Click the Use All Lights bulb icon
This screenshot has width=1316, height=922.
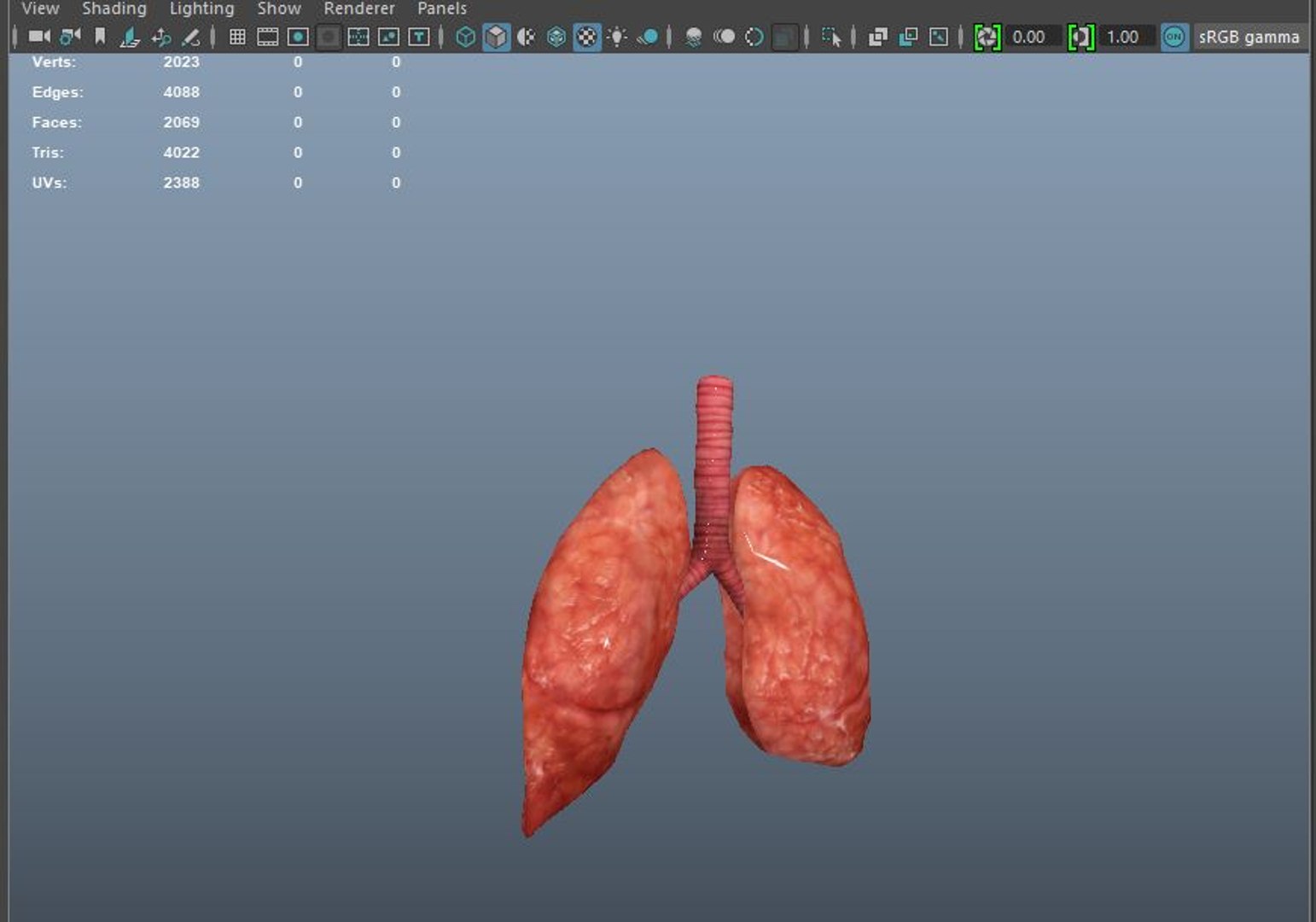tap(617, 37)
